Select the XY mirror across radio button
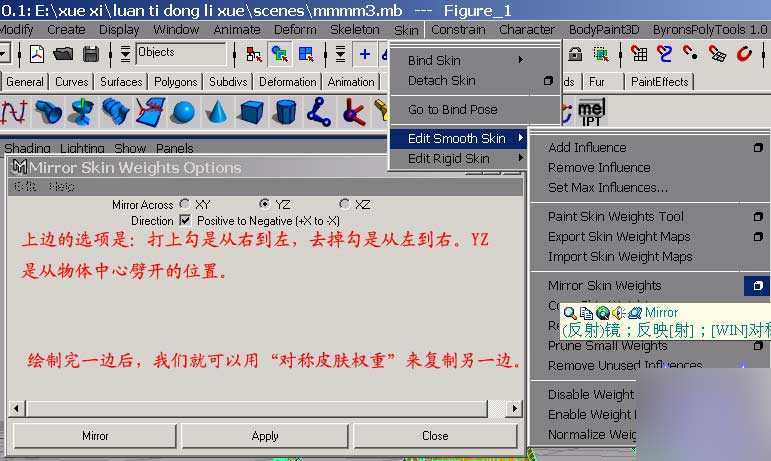Screen dimensions: 771x461 pos(184,203)
